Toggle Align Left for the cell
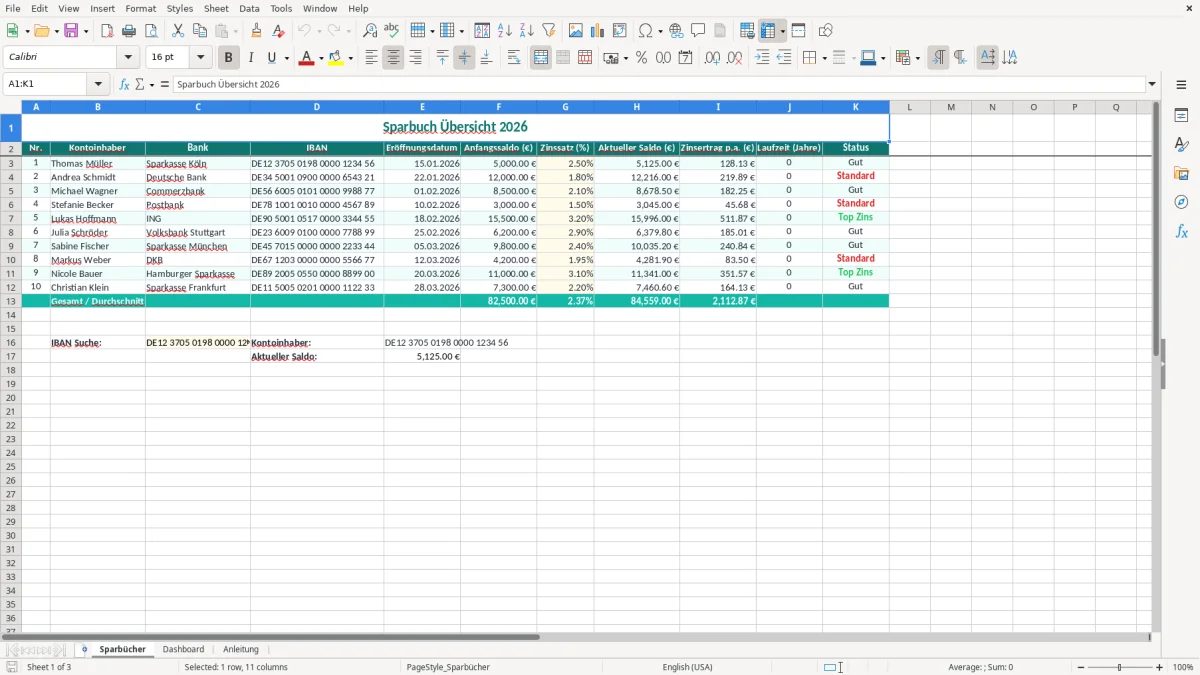1200x675 pixels. click(x=371, y=58)
